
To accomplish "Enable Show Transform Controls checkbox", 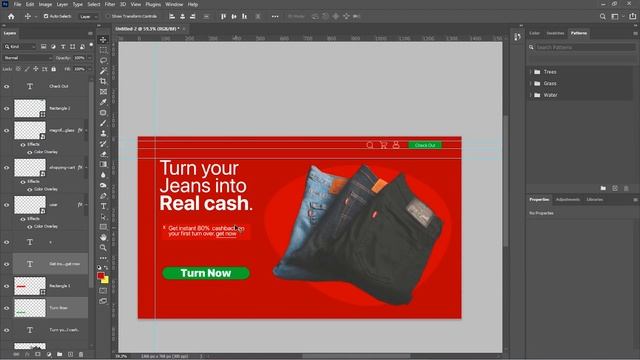I will point(108,16).
